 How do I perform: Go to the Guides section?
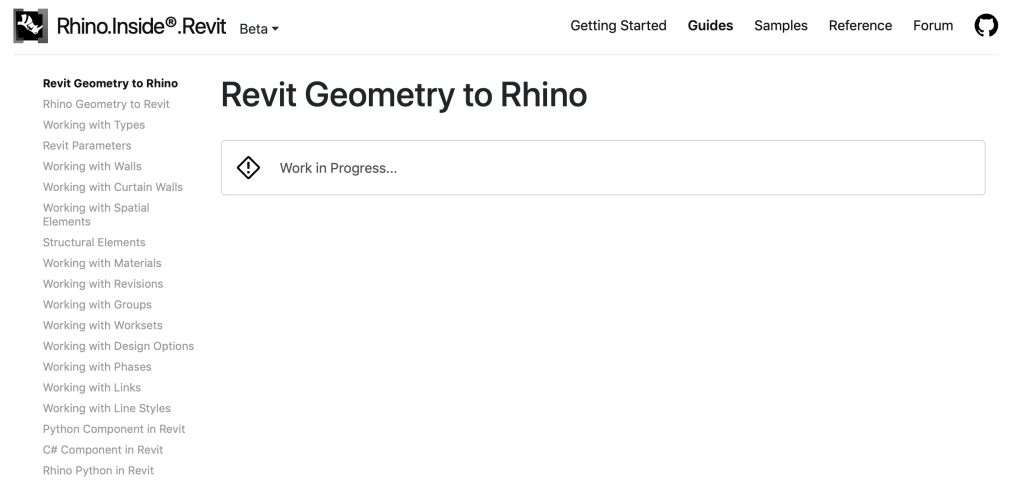(710, 26)
